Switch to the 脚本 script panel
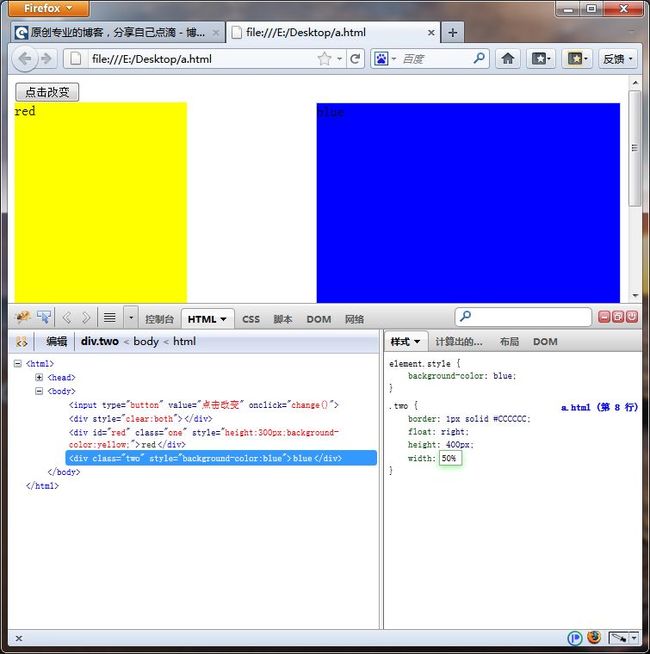Viewport: 650px width, 654px height. [283, 319]
